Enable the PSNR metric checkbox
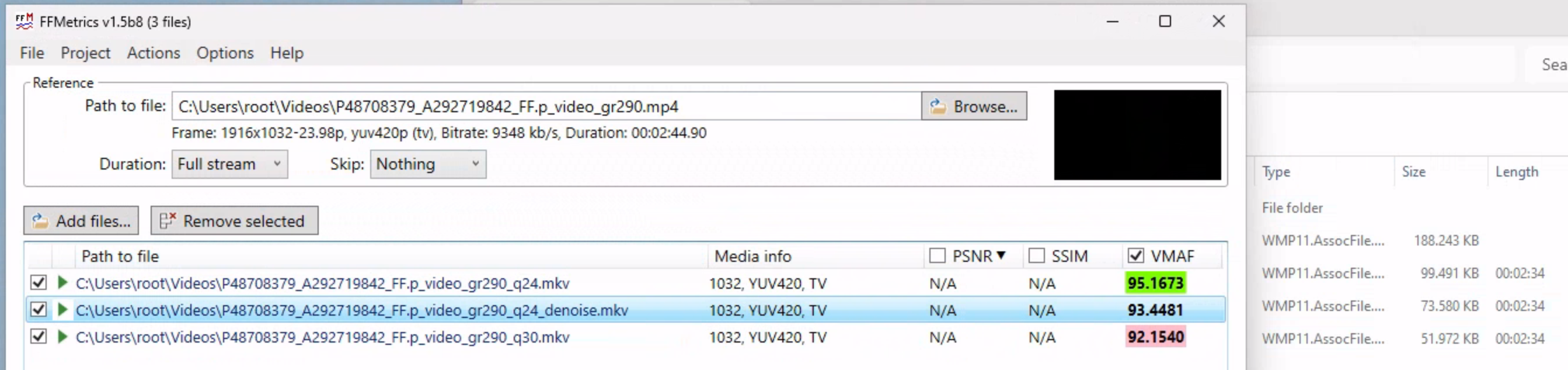The width and height of the screenshot is (1568, 370). (938, 255)
